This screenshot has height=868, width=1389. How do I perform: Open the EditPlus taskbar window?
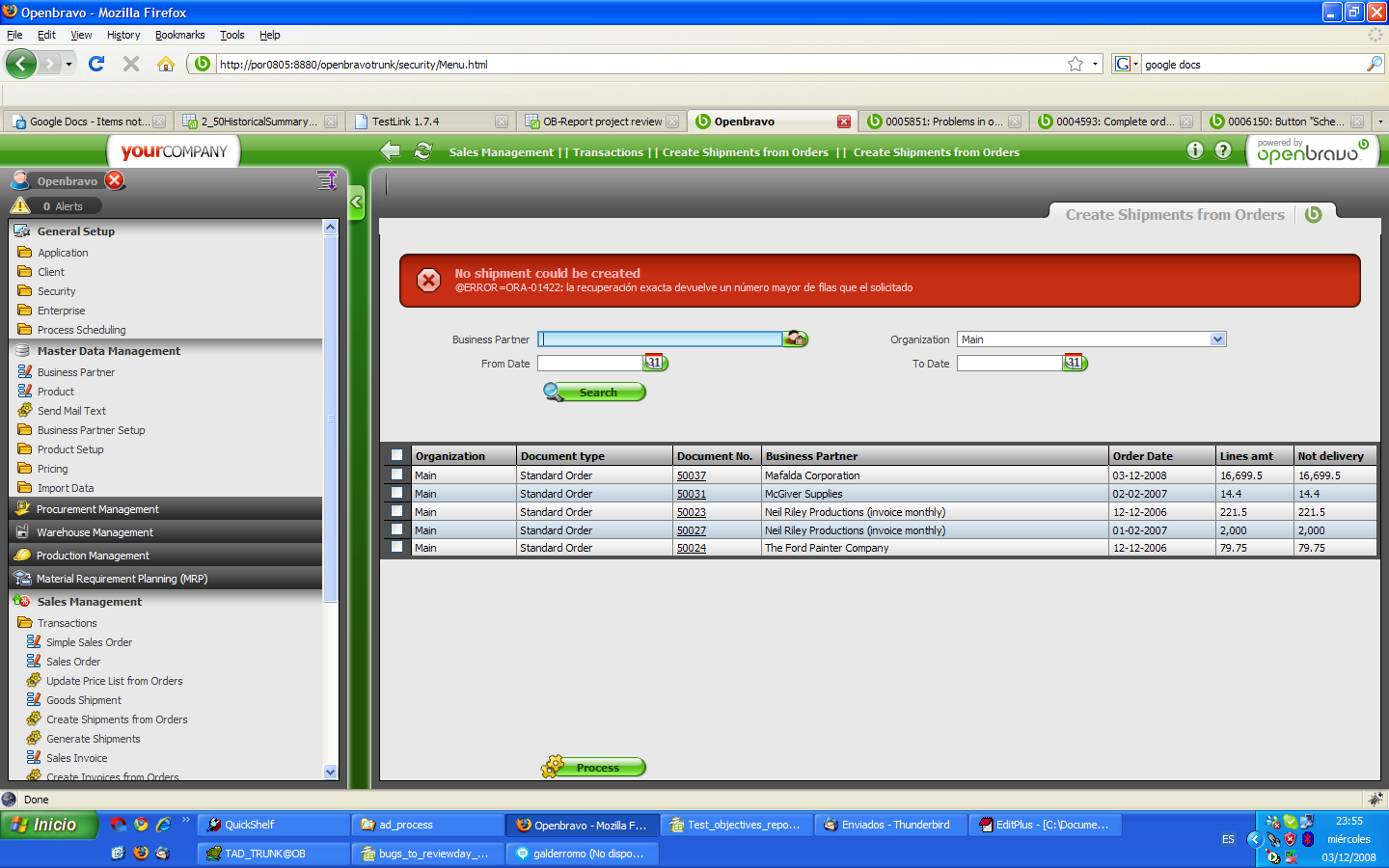click(x=1046, y=825)
